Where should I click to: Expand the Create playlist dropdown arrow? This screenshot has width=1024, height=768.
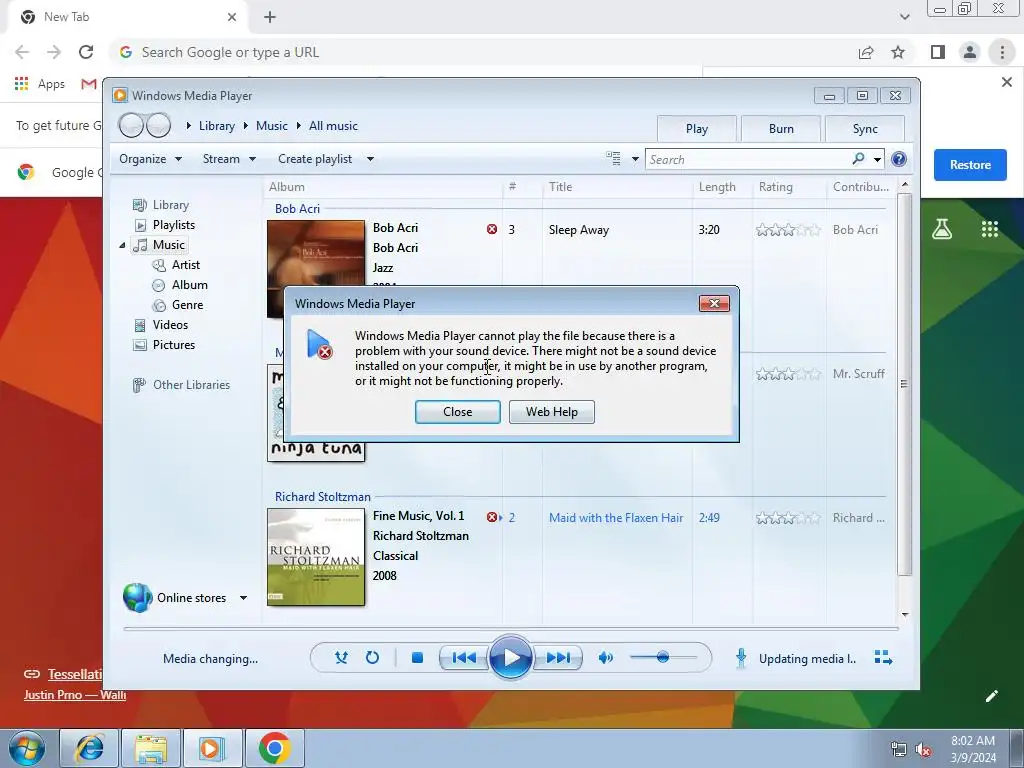pos(370,159)
